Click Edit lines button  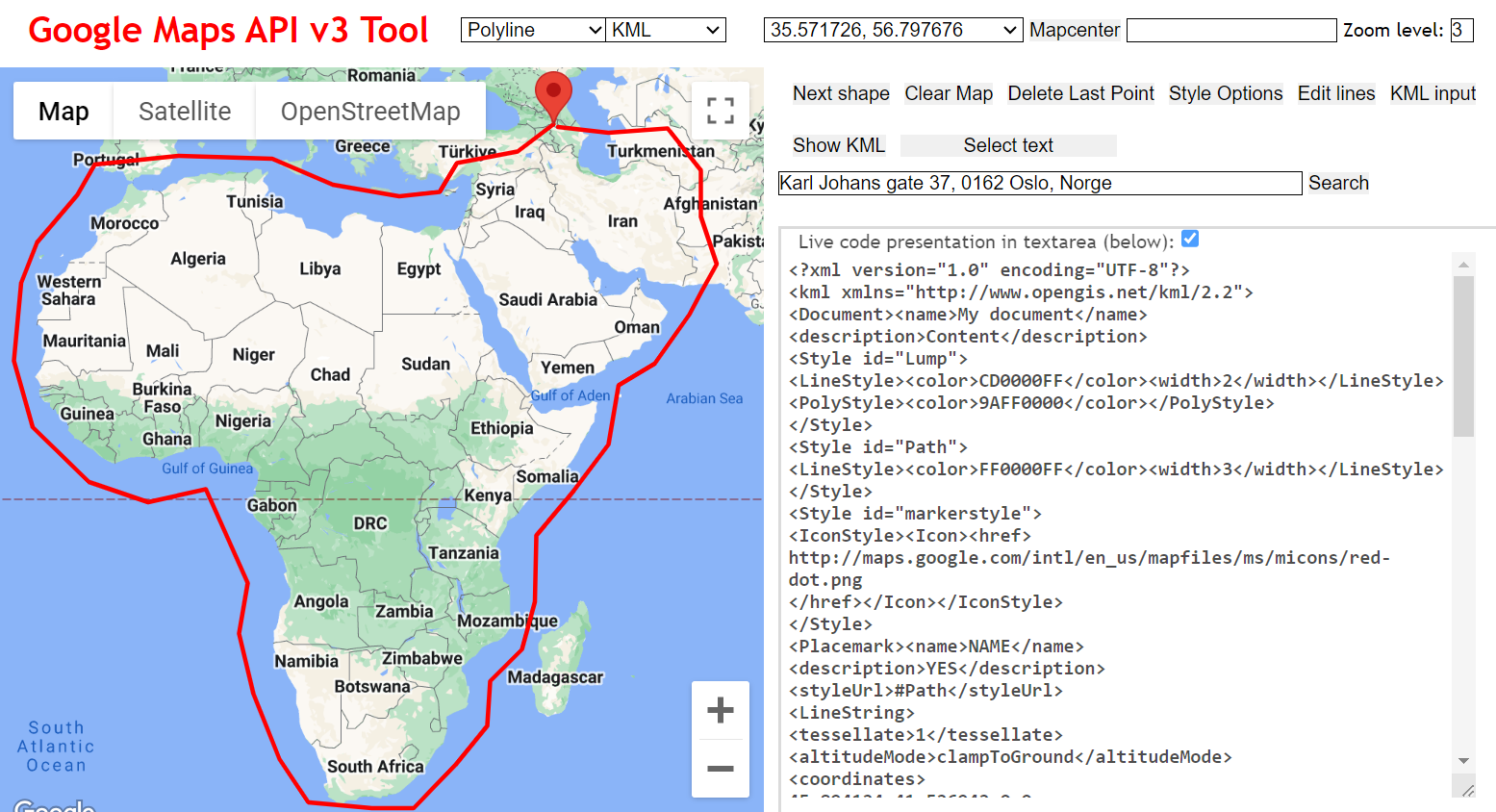1336,93
